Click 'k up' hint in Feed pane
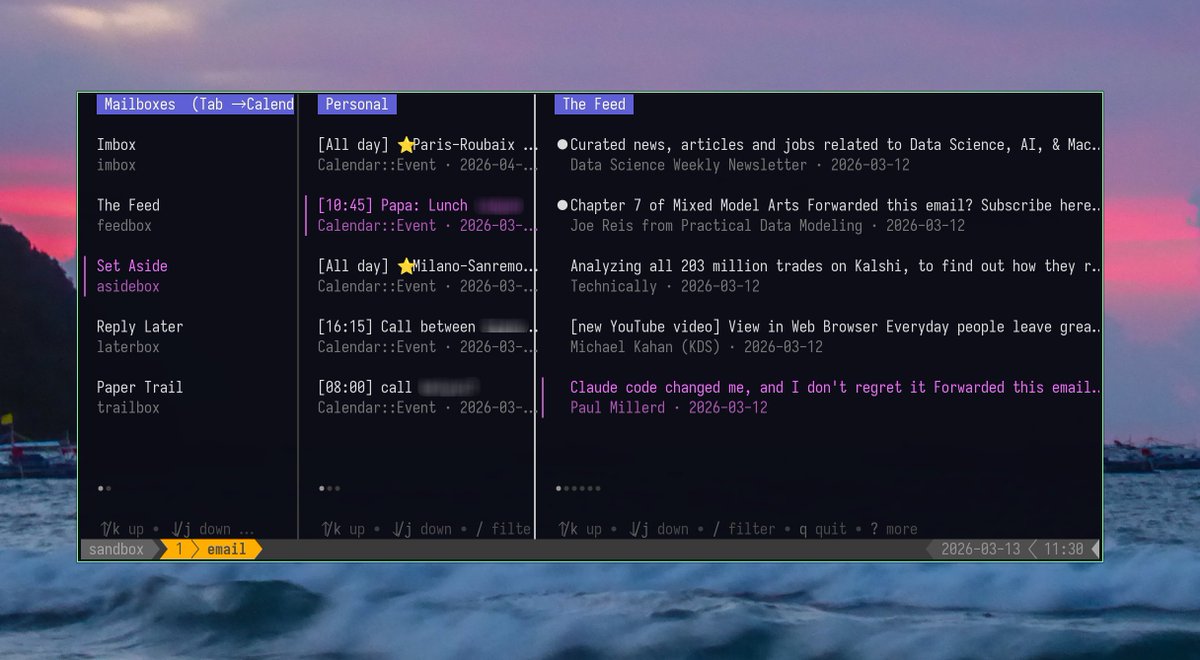Image resolution: width=1200 pixels, height=660 pixels. [x=582, y=529]
